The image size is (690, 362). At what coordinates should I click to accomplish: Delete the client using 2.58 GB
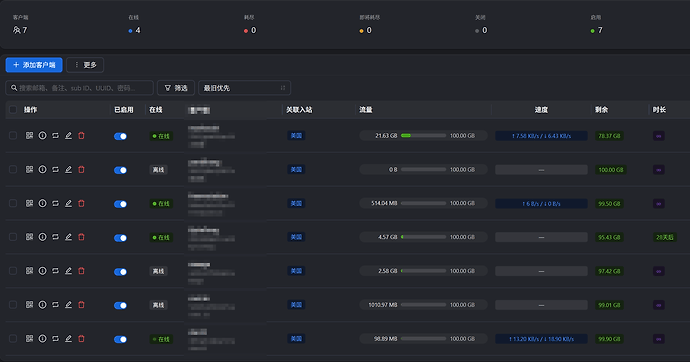coord(81,271)
